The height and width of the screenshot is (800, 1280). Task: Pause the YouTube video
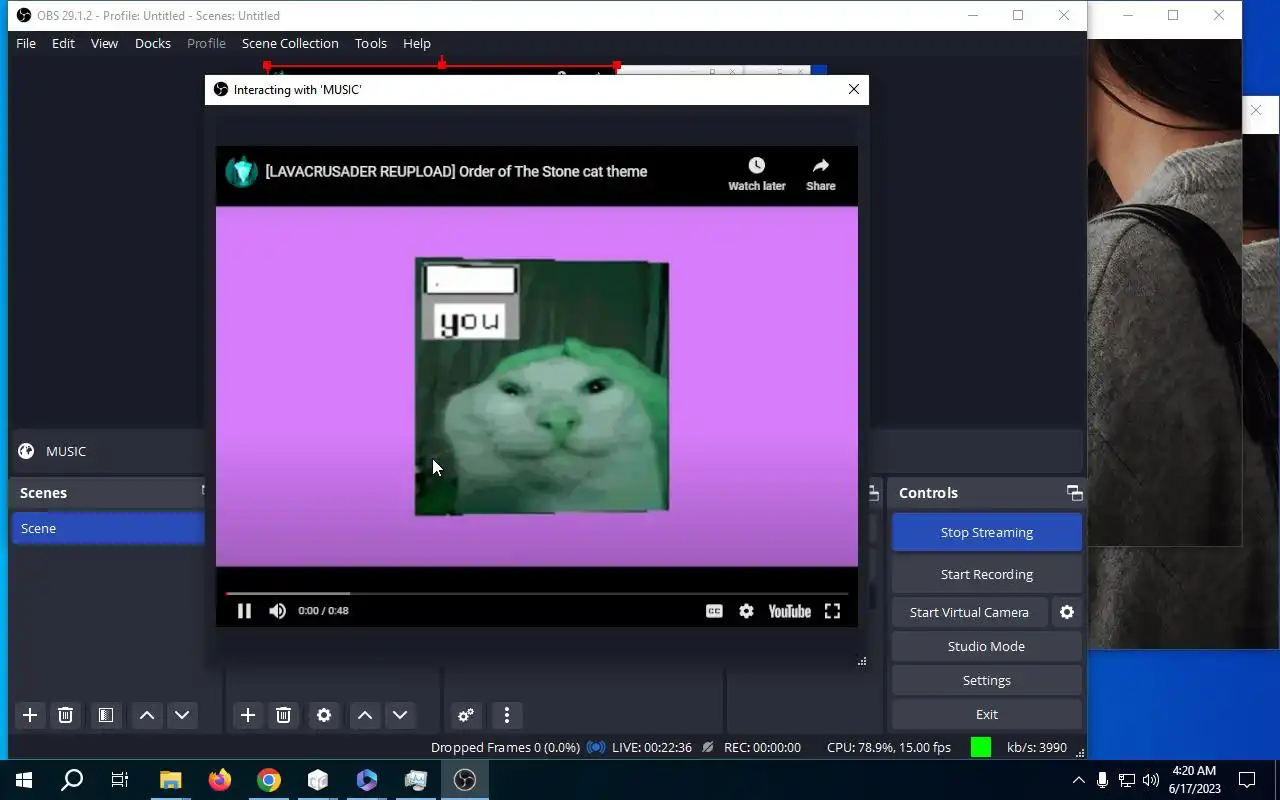(244, 611)
